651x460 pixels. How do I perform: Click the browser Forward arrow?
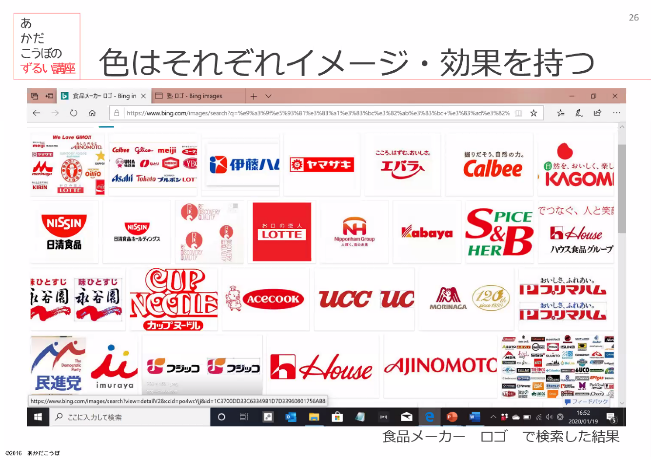pos(55,113)
